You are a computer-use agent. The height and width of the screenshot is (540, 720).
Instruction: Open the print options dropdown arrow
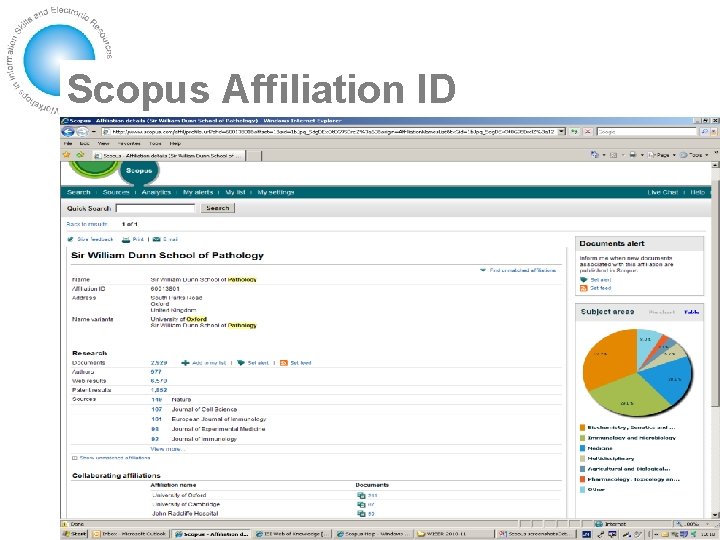coord(642,155)
